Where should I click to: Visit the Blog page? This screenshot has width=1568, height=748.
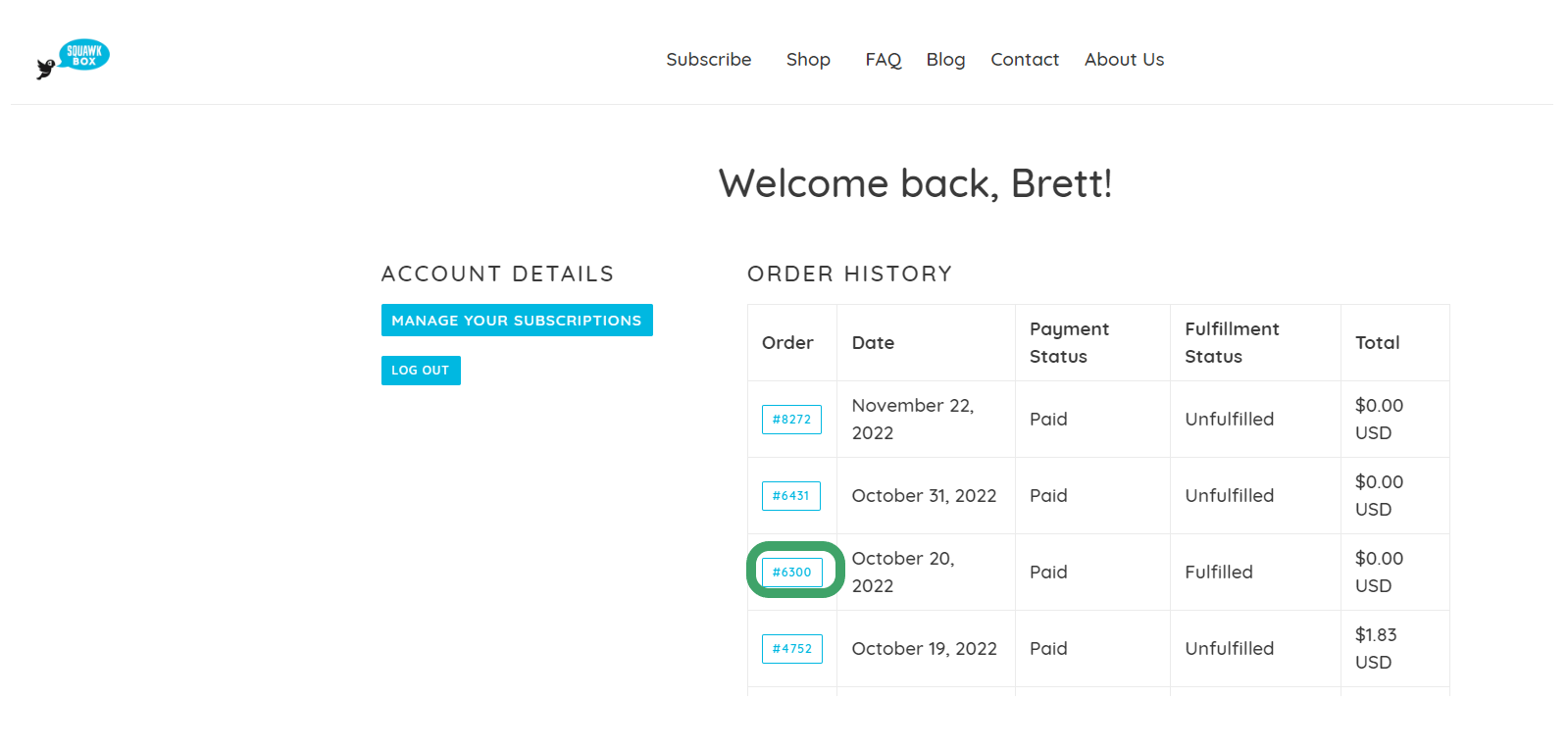coord(945,60)
